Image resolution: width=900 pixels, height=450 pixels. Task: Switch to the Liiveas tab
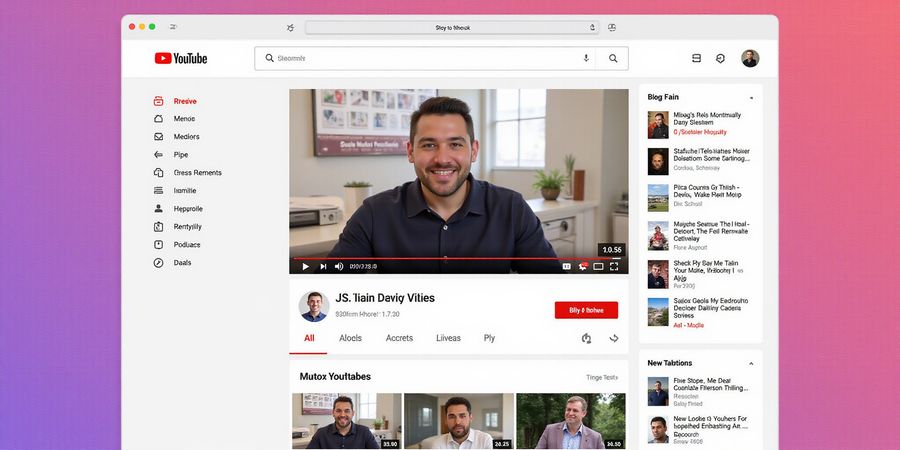click(x=448, y=338)
